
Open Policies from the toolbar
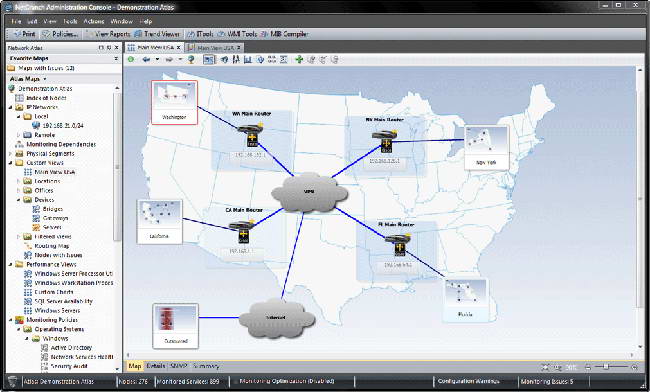[x=60, y=34]
